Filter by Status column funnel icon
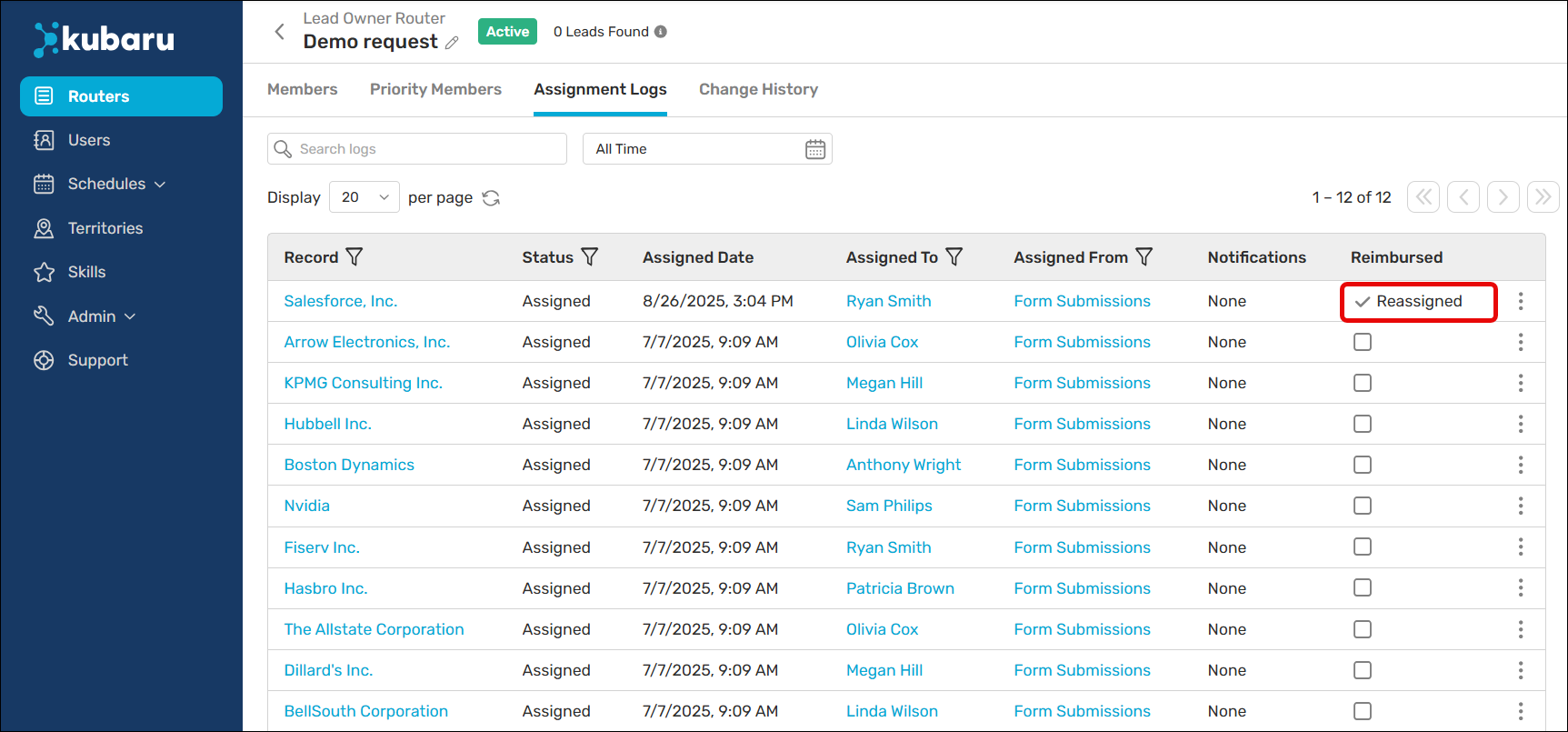Screen dimensions: 1568x732 (x=590, y=257)
